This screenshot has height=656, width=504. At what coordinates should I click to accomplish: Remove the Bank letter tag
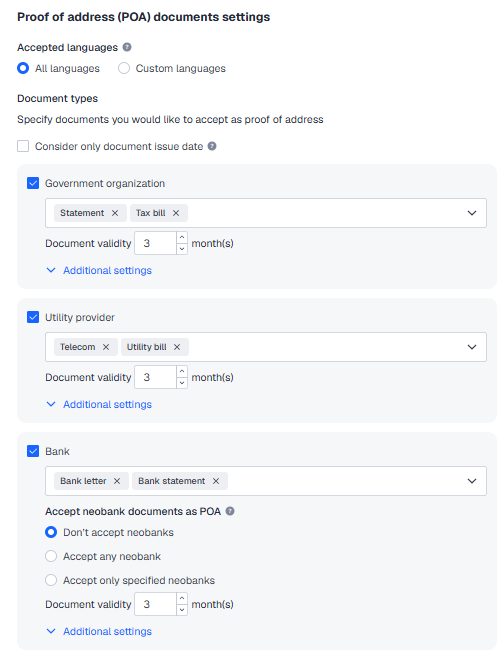click(x=117, y=481)
